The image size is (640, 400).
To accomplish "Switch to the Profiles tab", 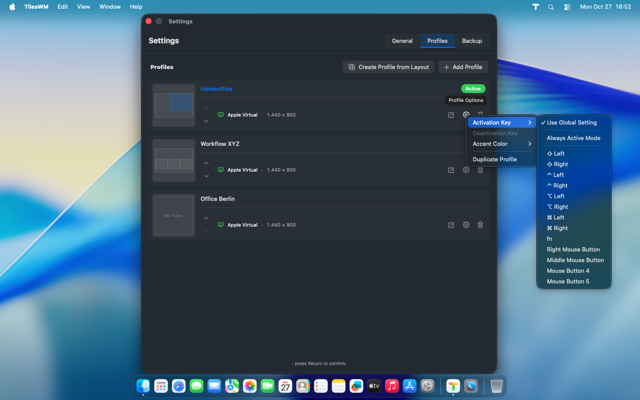I will click(x=437, y=41).
